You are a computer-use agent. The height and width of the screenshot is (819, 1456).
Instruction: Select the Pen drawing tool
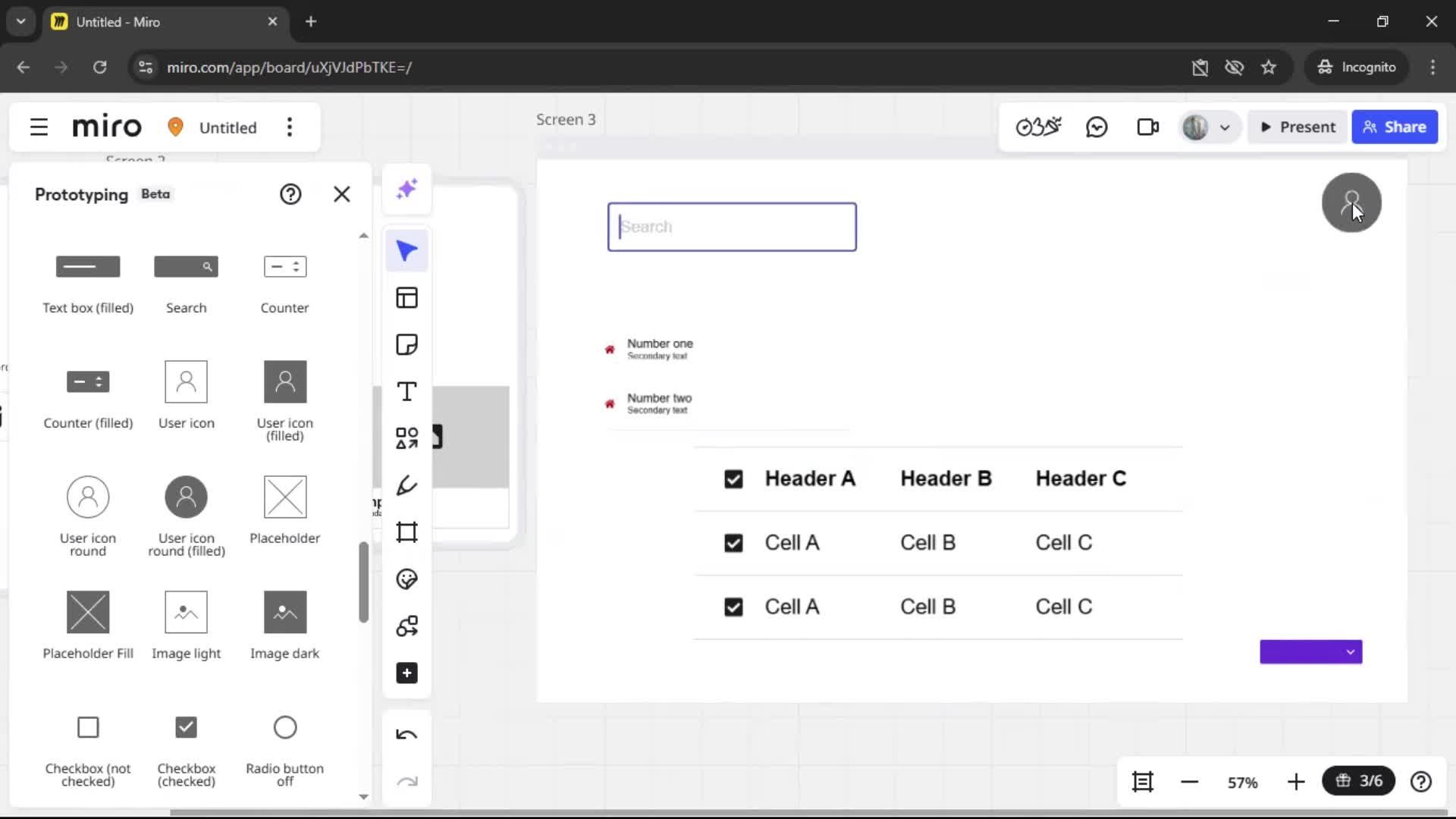(407, 485)
